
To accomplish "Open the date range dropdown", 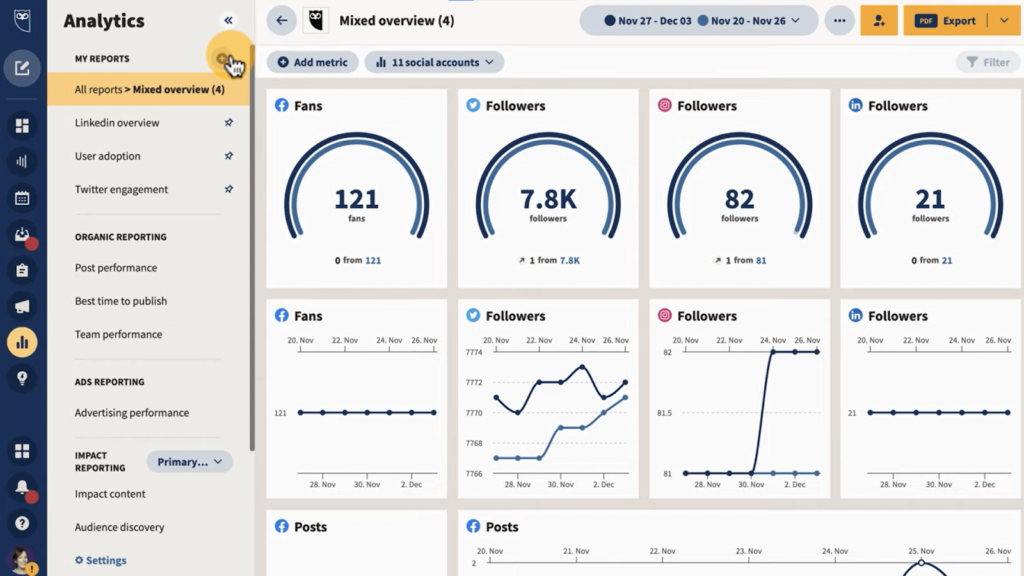I will click(x=699, y=20).
